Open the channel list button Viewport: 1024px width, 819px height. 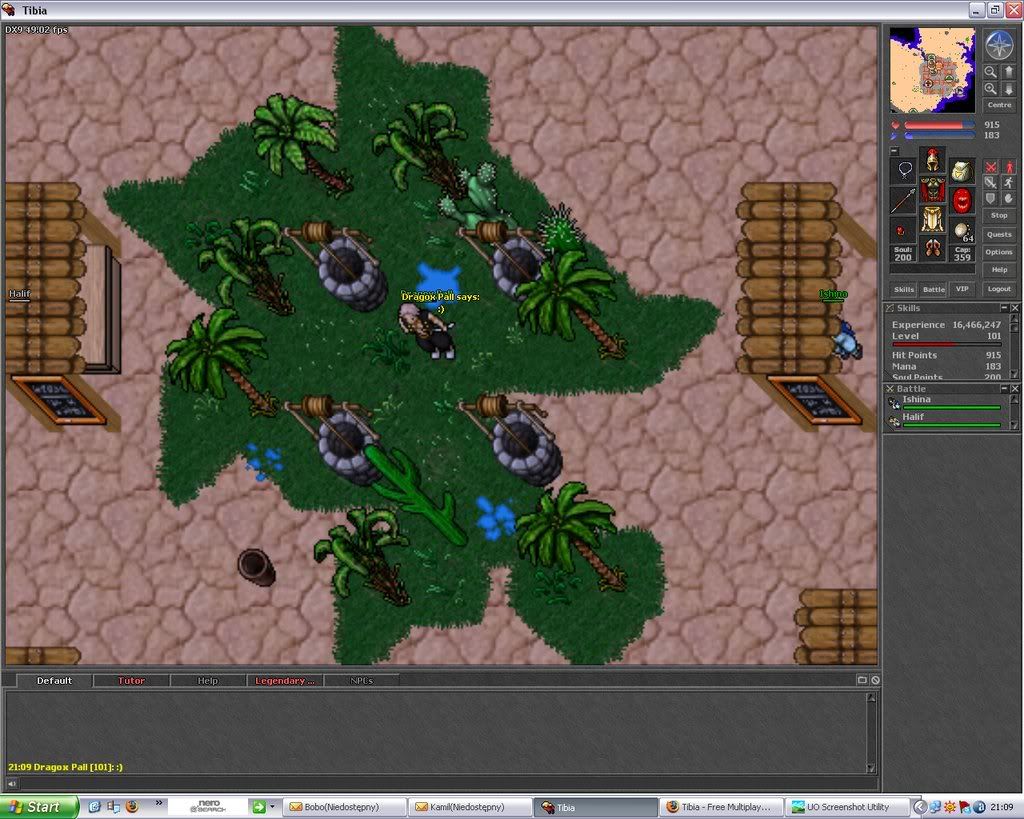862,680
